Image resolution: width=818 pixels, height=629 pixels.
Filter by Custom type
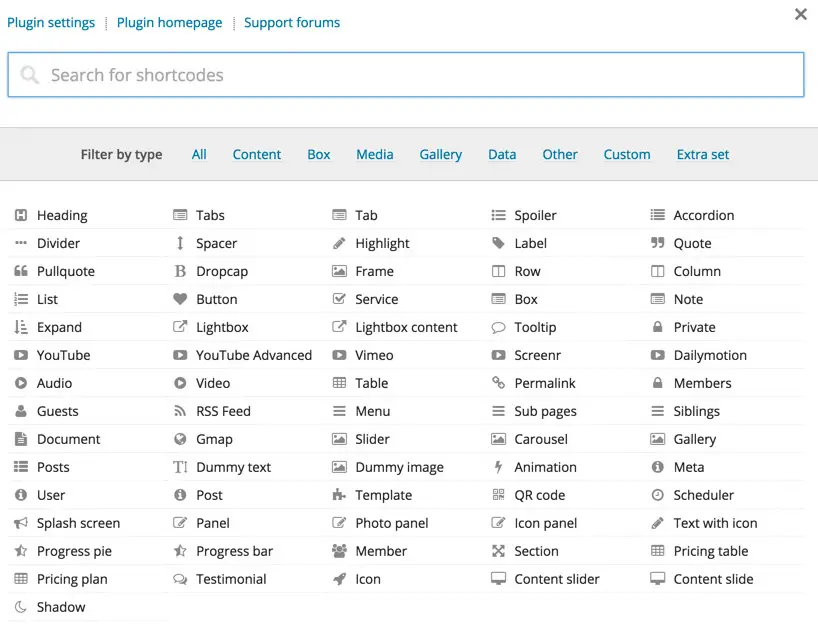point(627,154)
